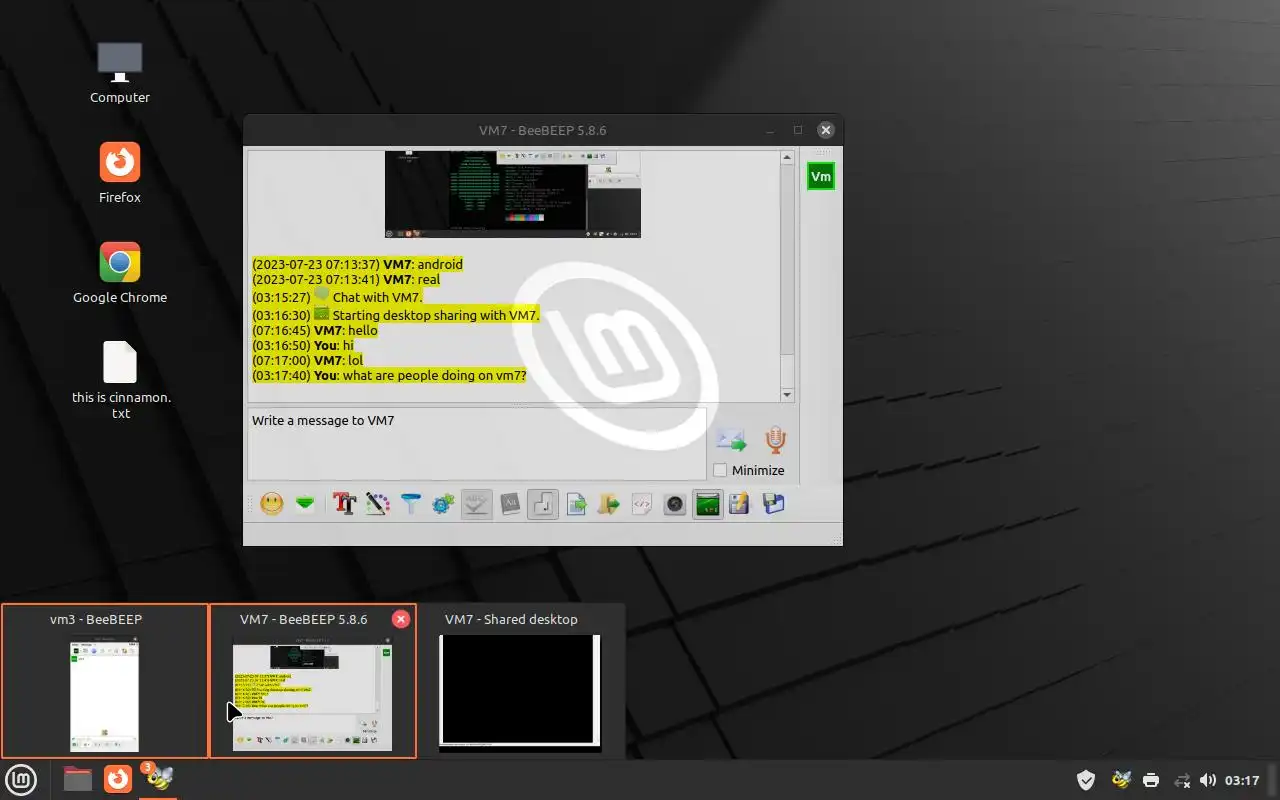The image size is (1280, 800).
Task: Toggle the dictionary book completer icon
Action: [510, 504]
